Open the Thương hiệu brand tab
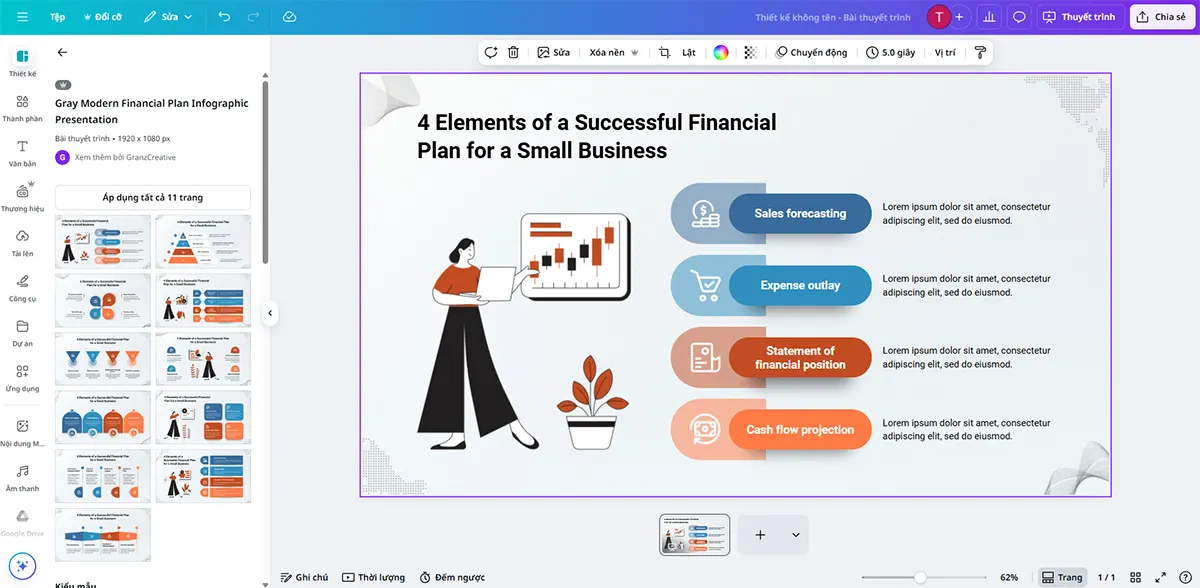Screen dimensions: 1200x588 22,197
